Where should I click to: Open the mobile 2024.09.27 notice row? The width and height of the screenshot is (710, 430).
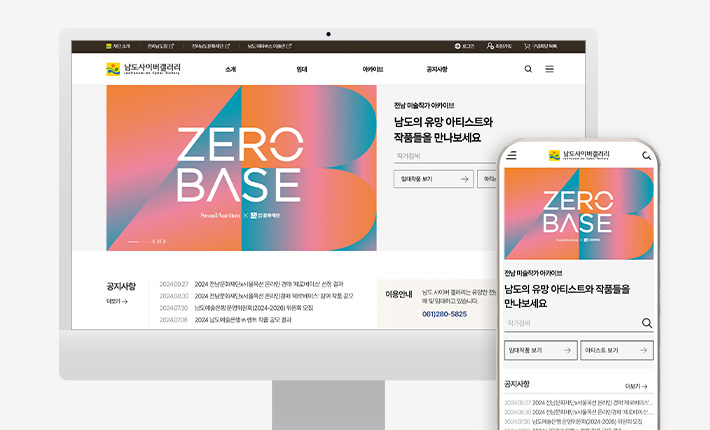[x=579, y=402]
